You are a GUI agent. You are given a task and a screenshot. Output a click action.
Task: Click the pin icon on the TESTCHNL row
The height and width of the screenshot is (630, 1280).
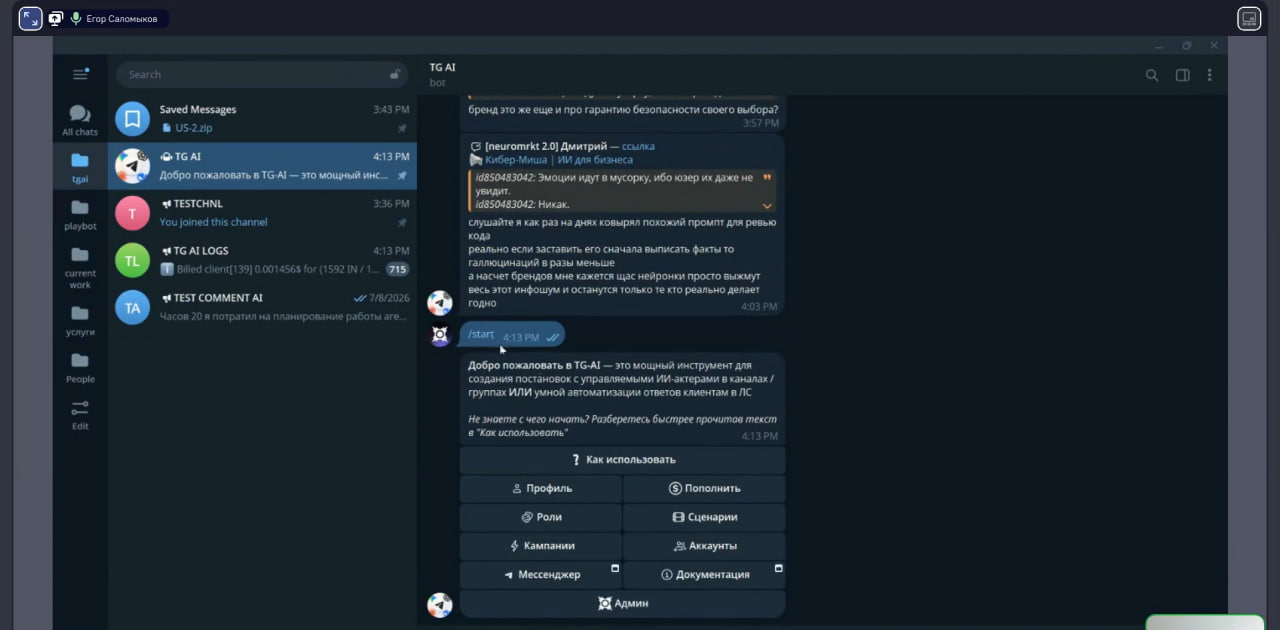(x=402, y=222)
